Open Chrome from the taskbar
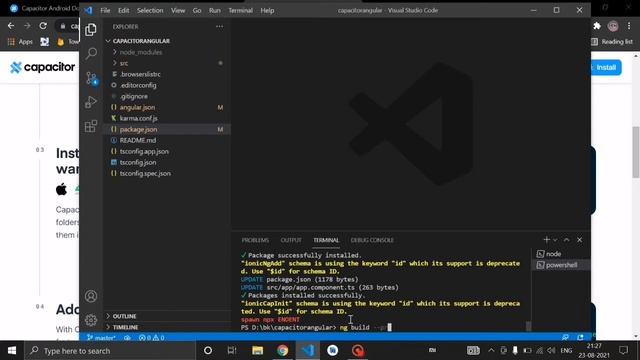This screenshot has height=360, width=640. click(x=282, y=351)
